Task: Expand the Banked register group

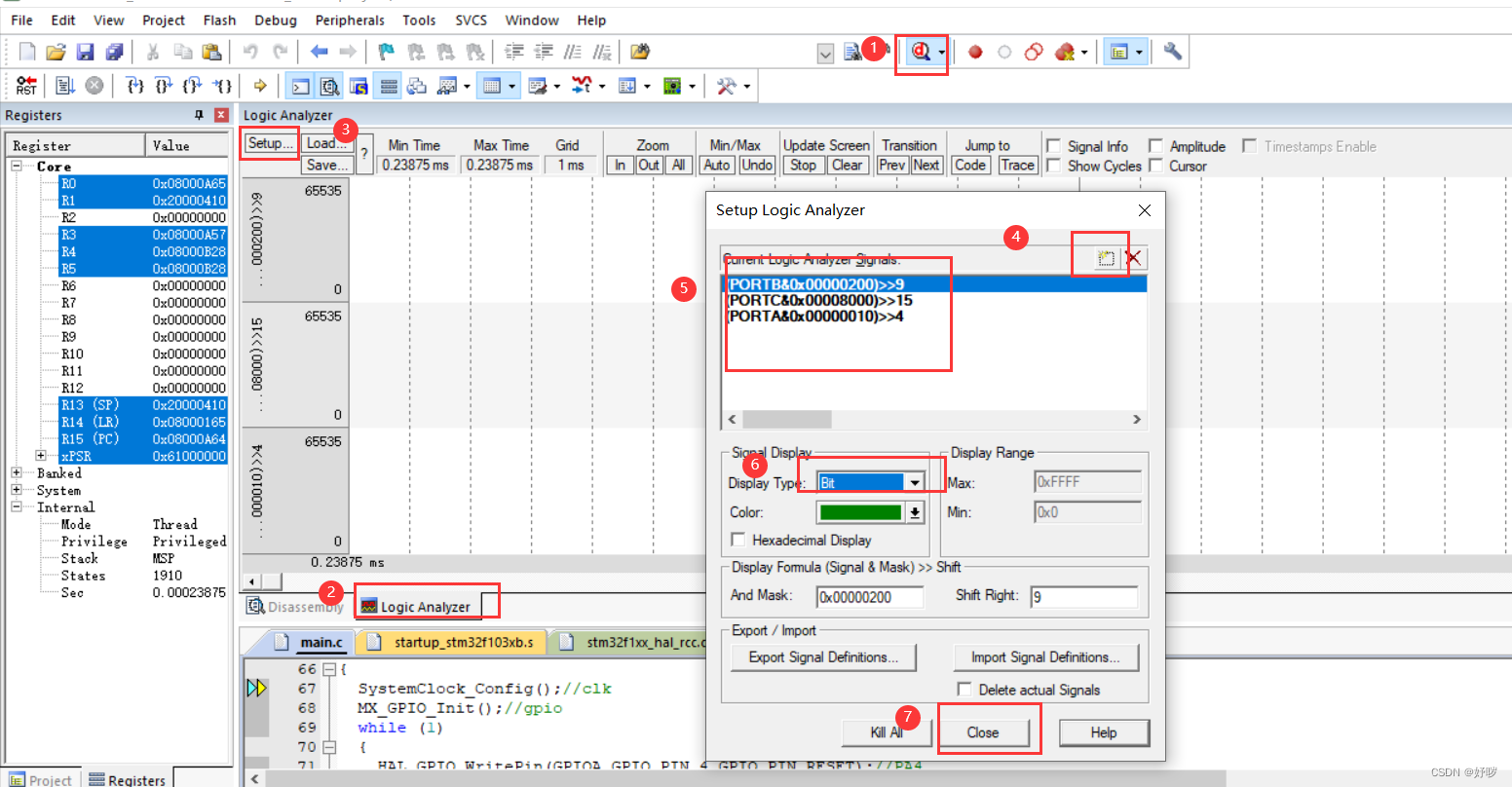Action: (17, 473)
